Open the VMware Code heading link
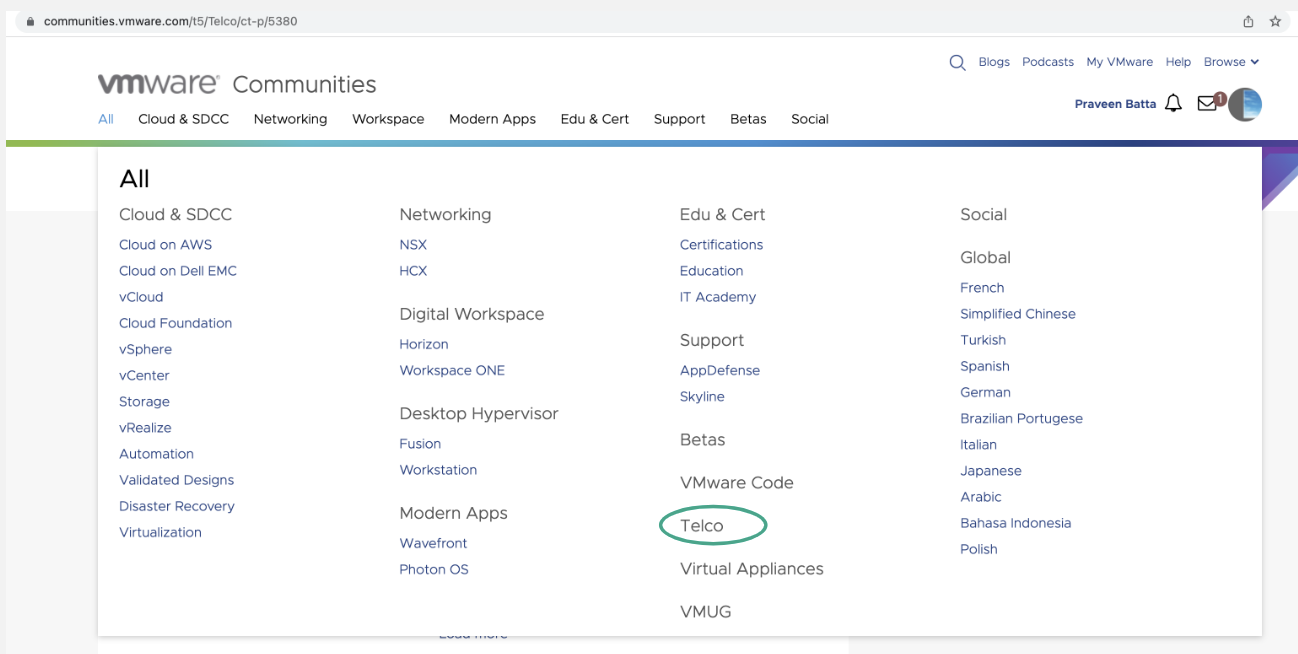This screenshot has width=1298, height=654. 736,483
